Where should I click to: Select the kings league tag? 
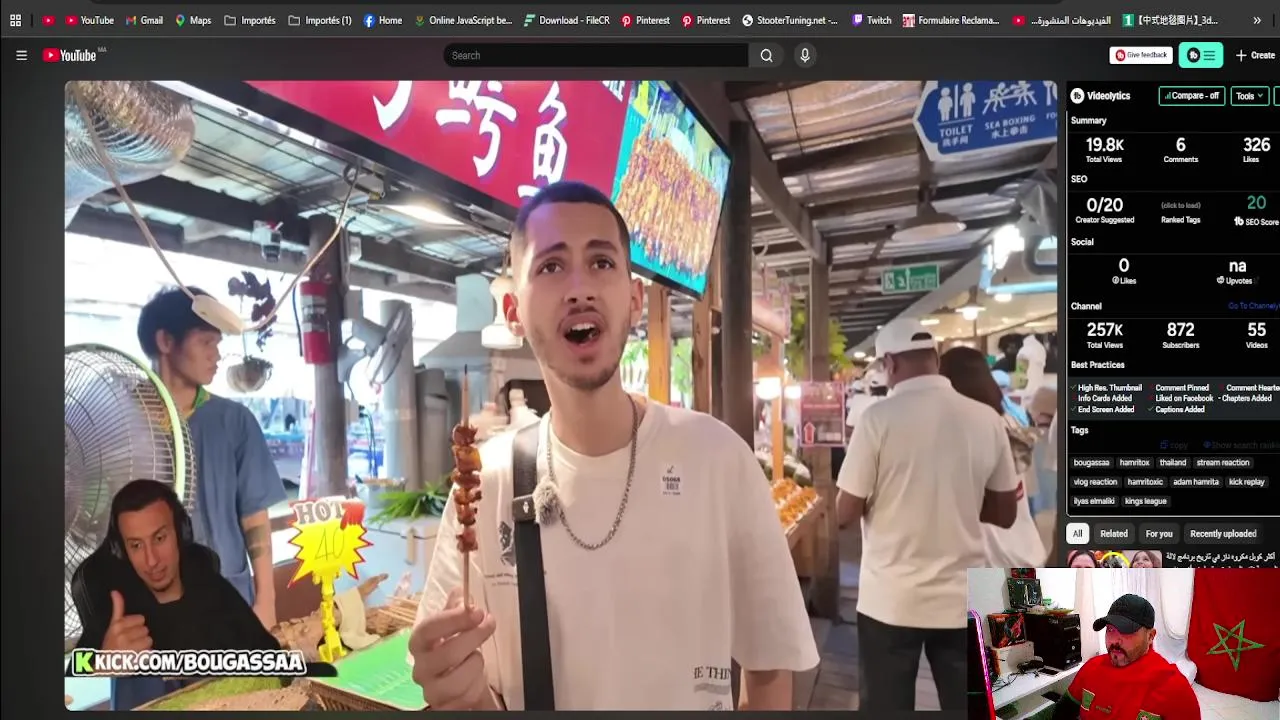click(1146, 501)
